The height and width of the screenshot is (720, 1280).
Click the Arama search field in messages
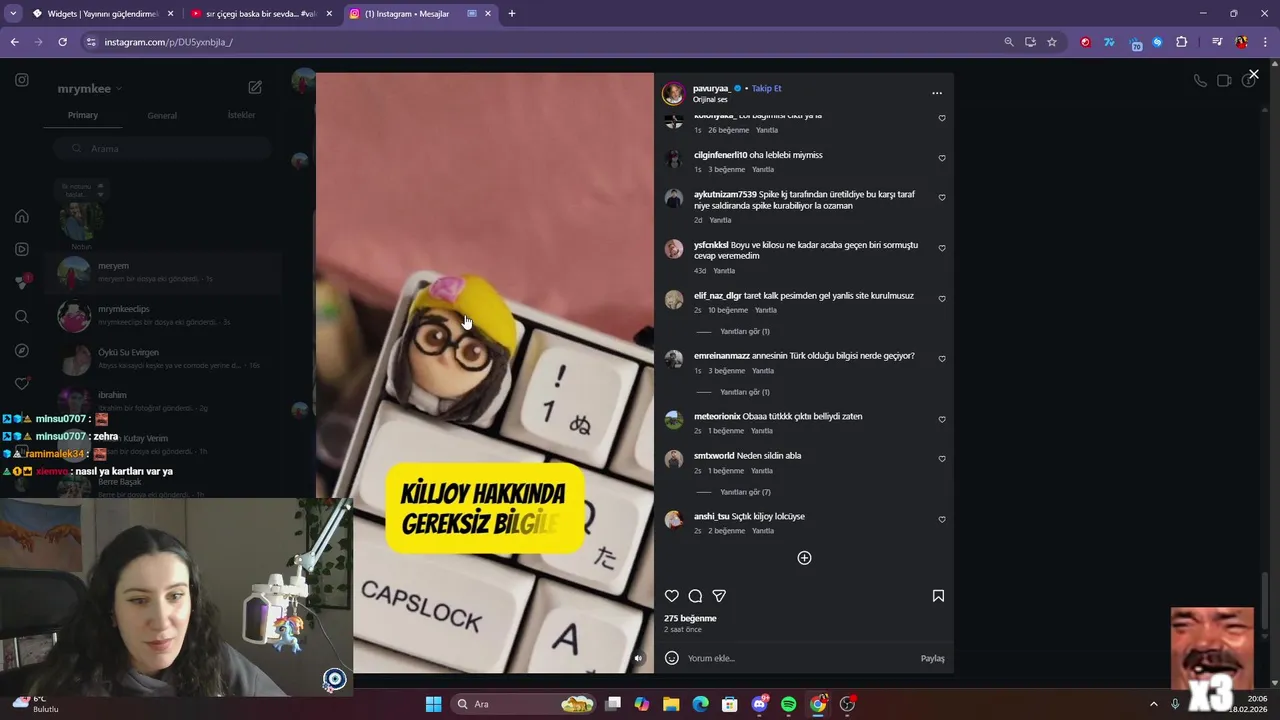coord(162,148)
